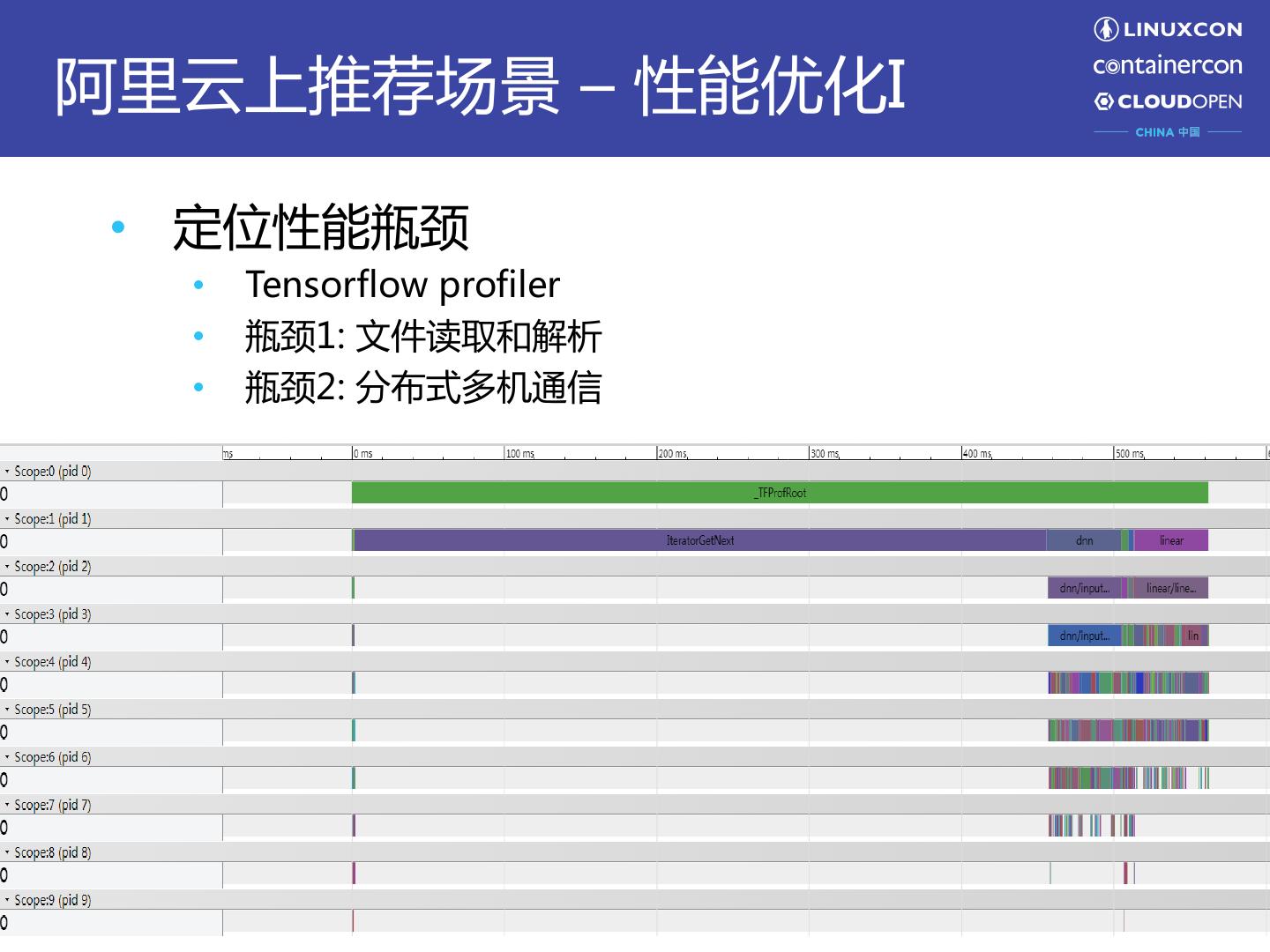Collapse the Scope:9 (pid 9) row
Viewport: 1270px width, 952px height.
pyautogui.click(x=7, y=900)
